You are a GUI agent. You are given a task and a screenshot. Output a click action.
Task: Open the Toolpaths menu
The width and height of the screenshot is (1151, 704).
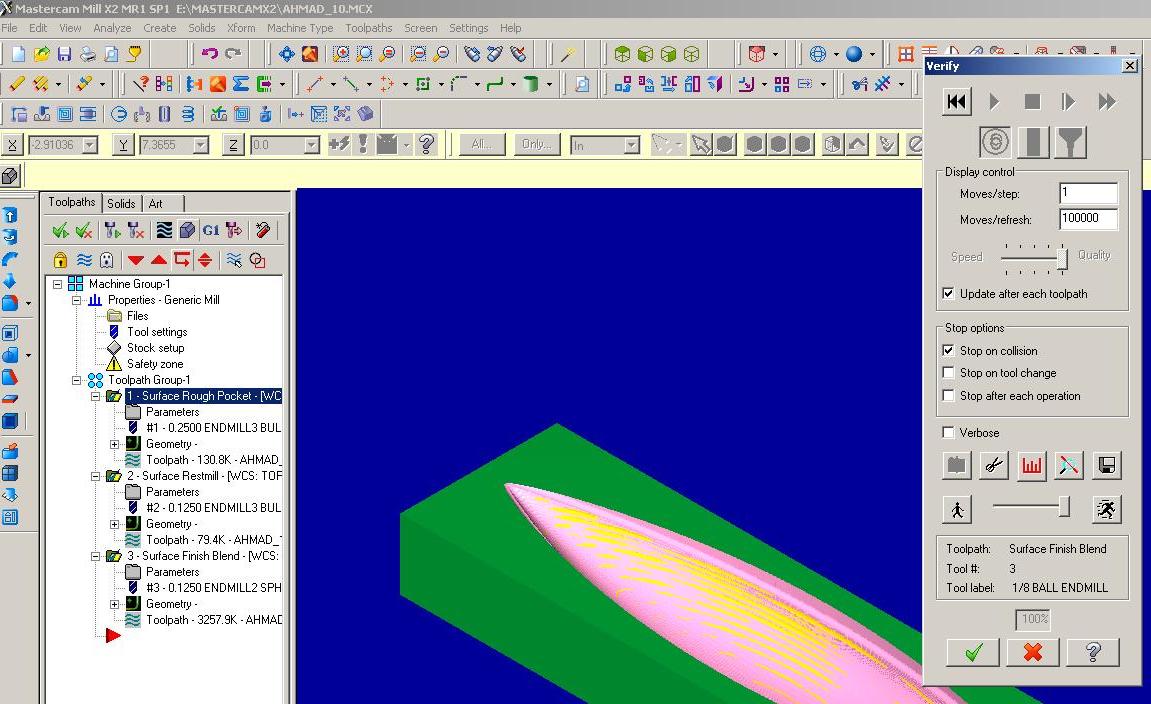pyautogui.click(x=368, y=28)
